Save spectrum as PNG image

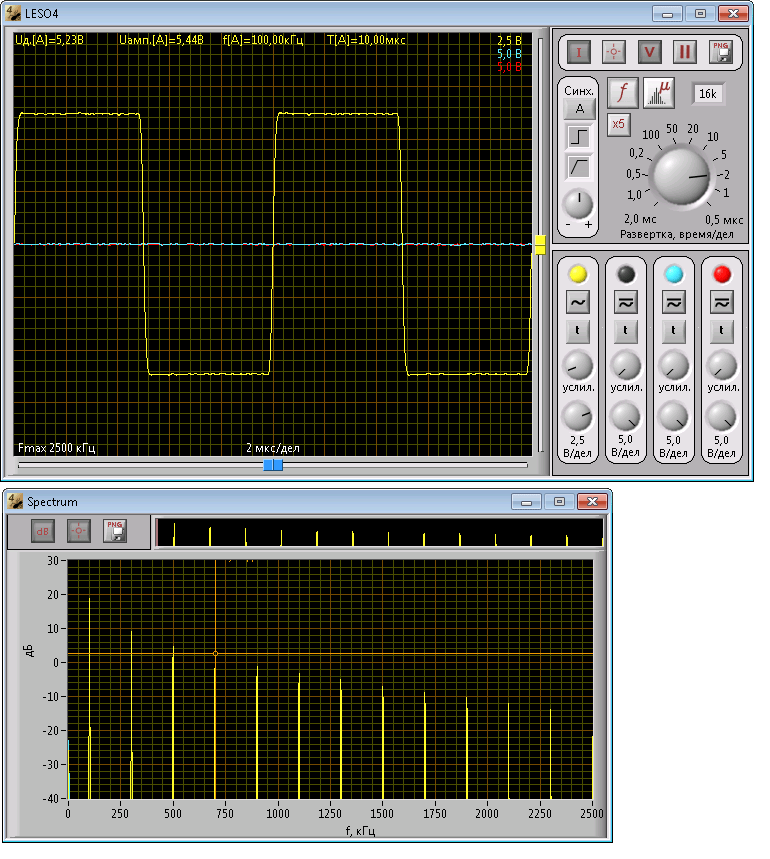pos(114,531)
